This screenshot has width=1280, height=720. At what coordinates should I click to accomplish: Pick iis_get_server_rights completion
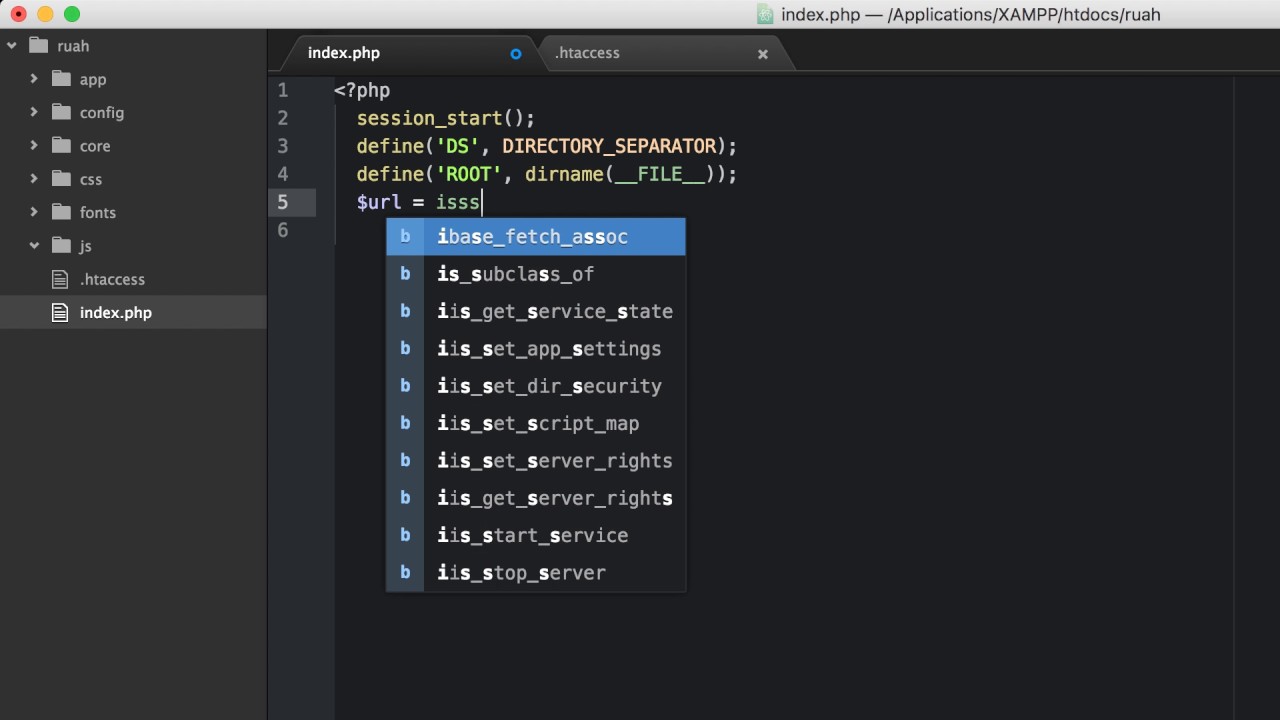pyautogui.click(x=536, y=498)
